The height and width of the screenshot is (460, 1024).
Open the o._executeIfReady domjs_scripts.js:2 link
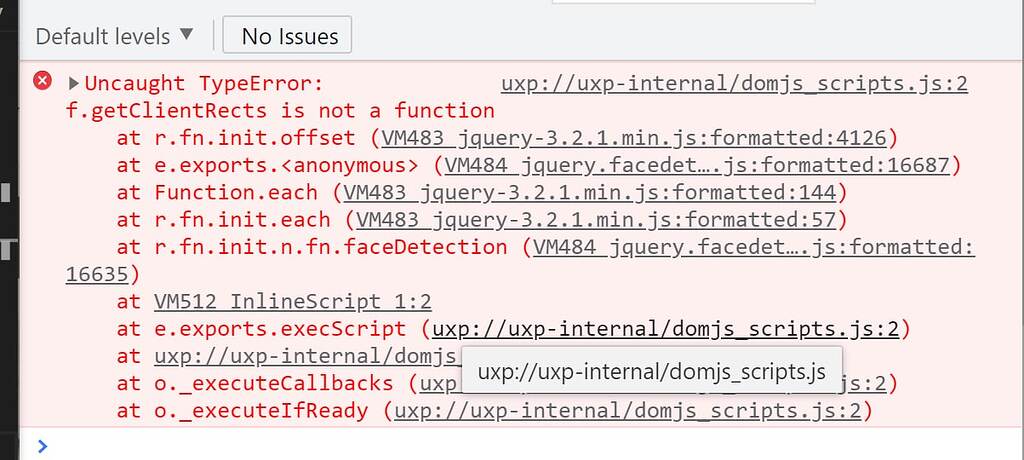coord(628,412)
